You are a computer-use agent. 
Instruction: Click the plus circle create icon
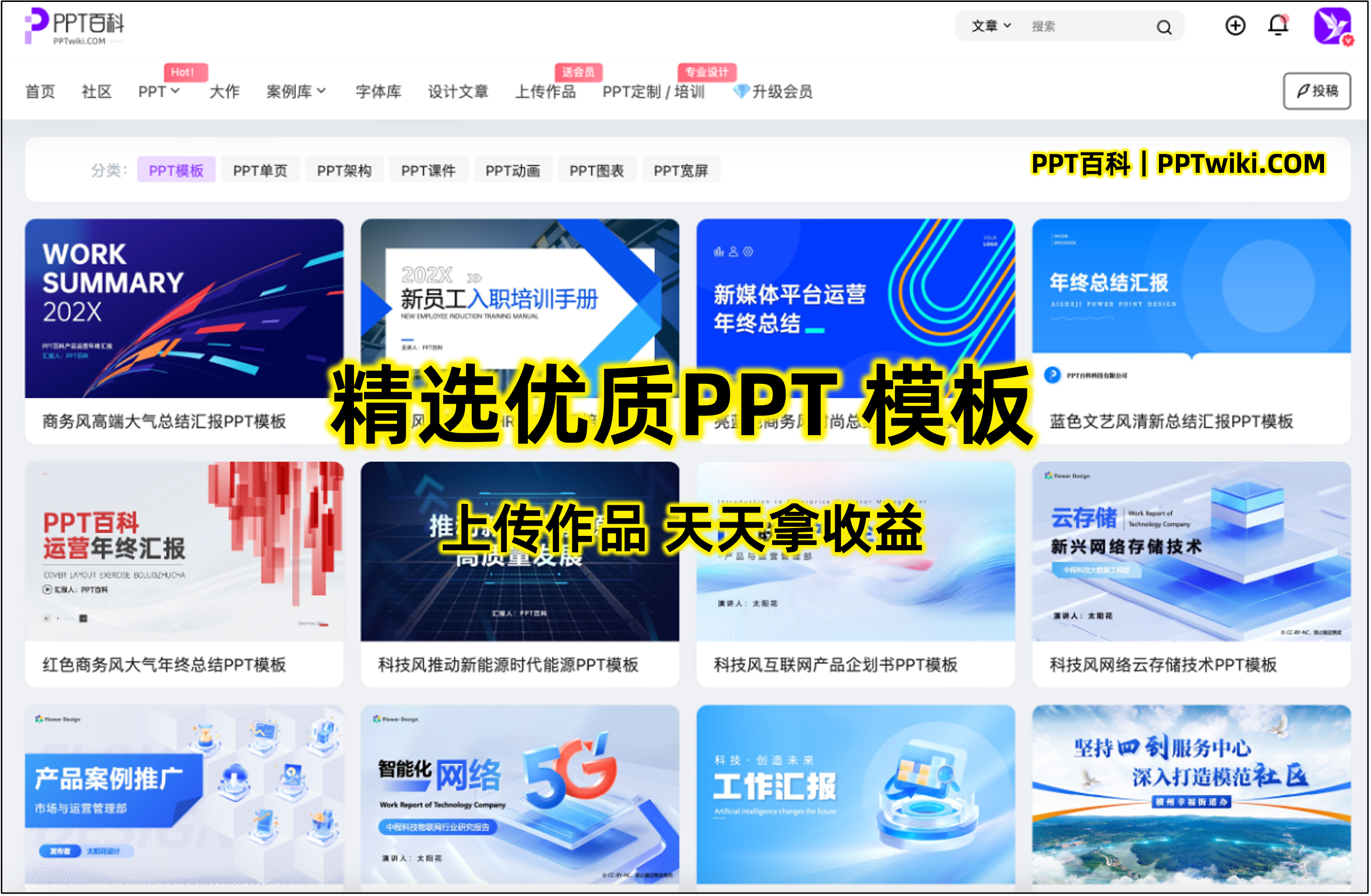point(1235,26)
